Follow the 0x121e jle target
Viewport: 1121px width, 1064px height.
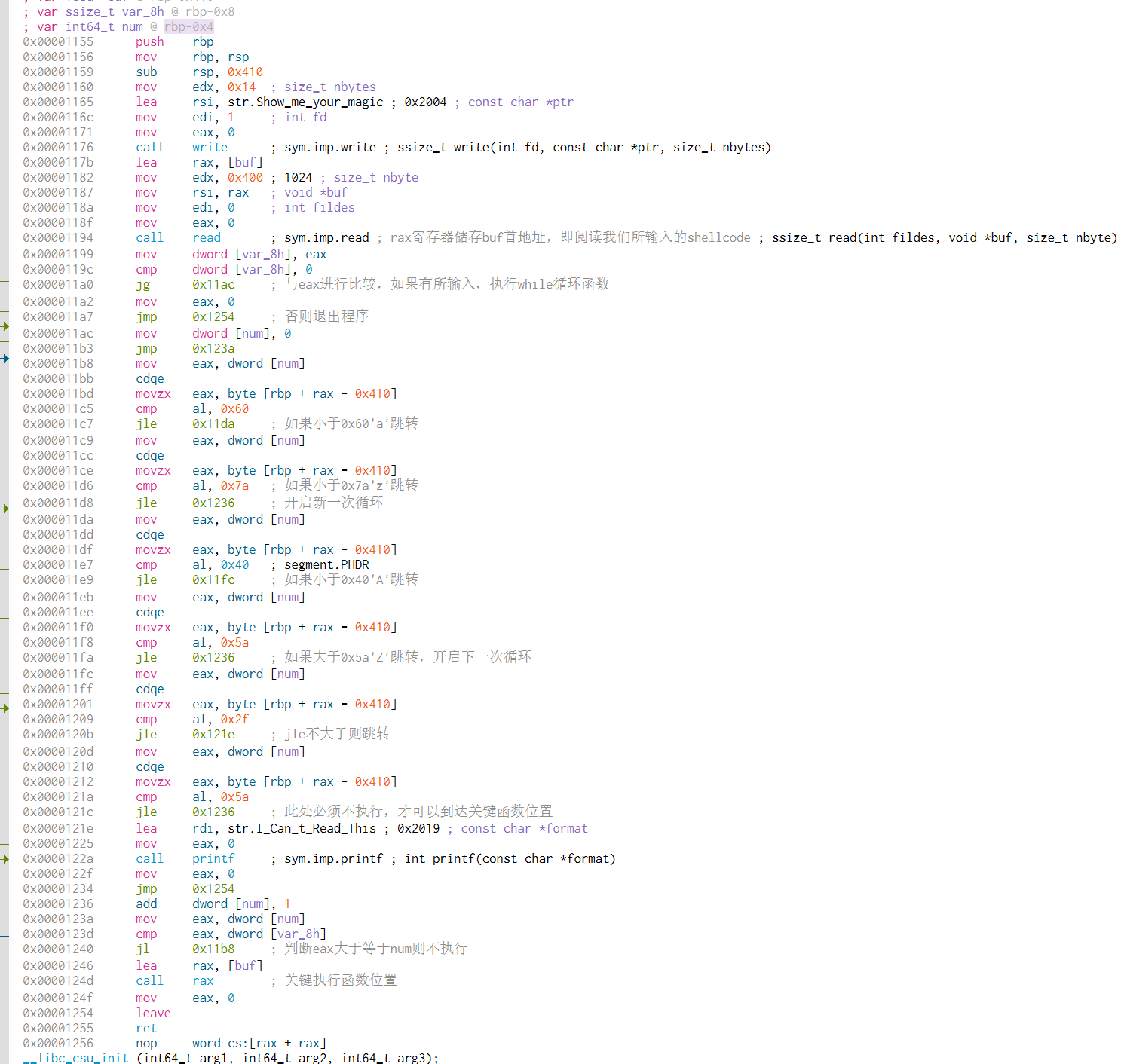tap(213, 735)
